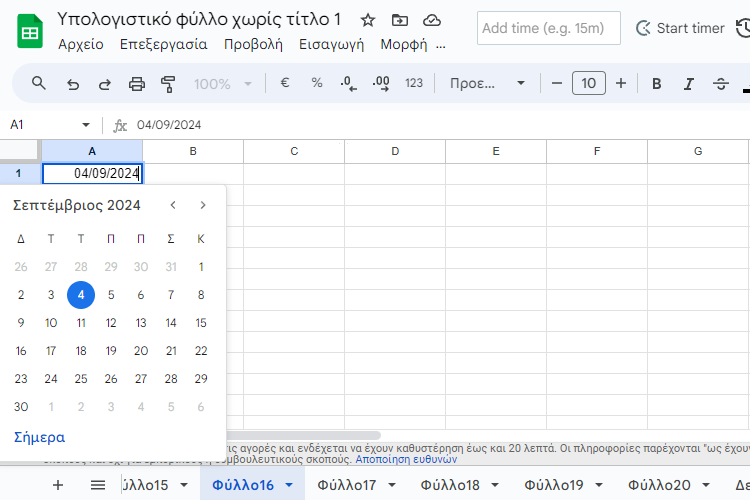Open the Φύλλο18 tab dropdown arrow

point(495,485)
